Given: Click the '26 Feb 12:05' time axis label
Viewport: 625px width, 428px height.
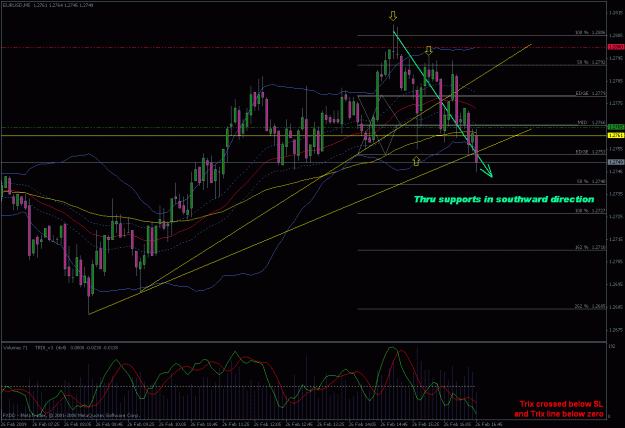Looking at the screenshot, I should 269,424.
